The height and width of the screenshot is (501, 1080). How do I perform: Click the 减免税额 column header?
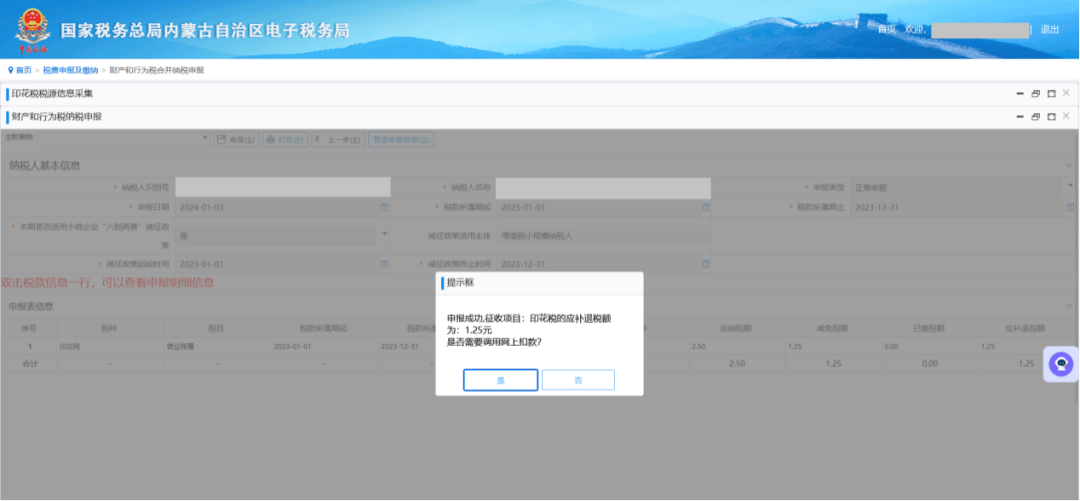point(834,328)
